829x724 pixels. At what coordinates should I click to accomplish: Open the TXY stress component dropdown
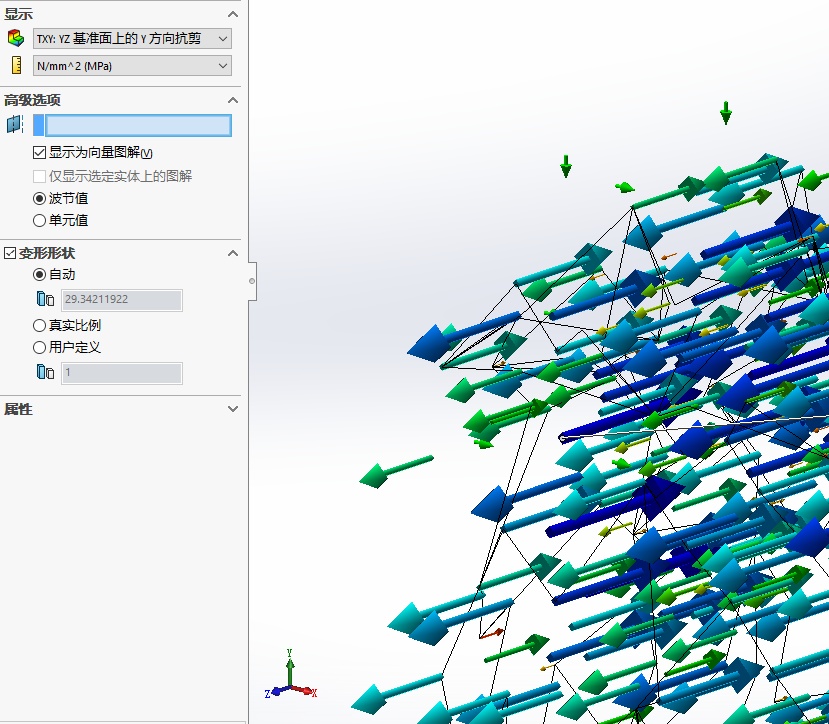click(x=132, y=39)
